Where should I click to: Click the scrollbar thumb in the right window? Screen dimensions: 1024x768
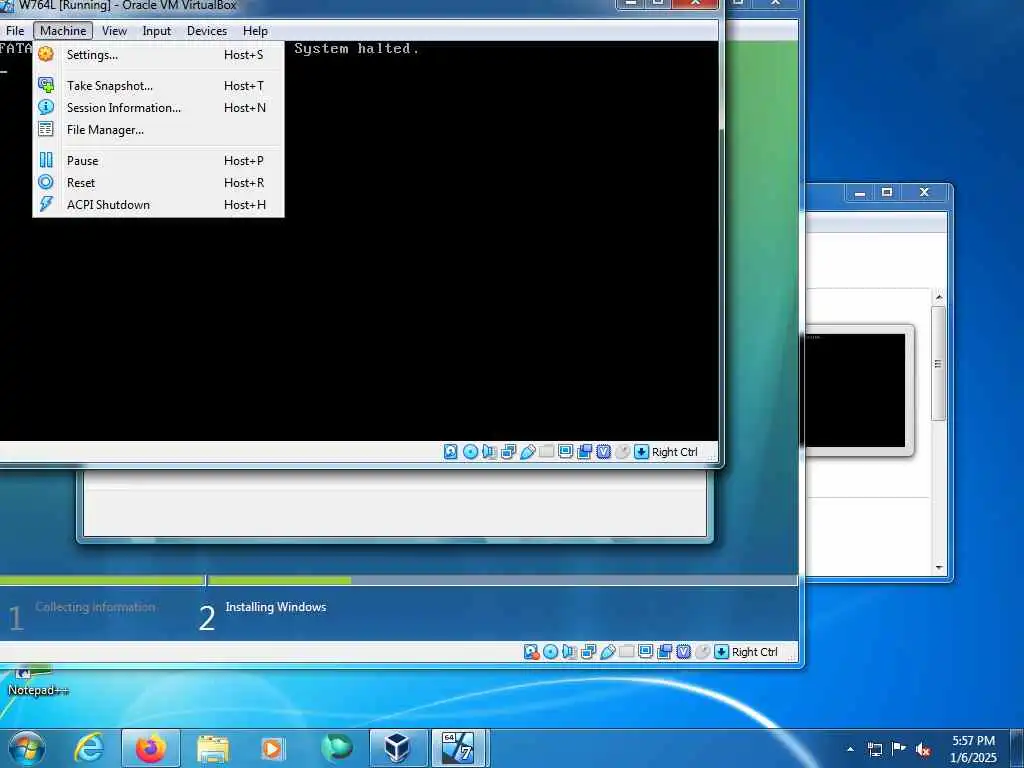click(938, 364)
